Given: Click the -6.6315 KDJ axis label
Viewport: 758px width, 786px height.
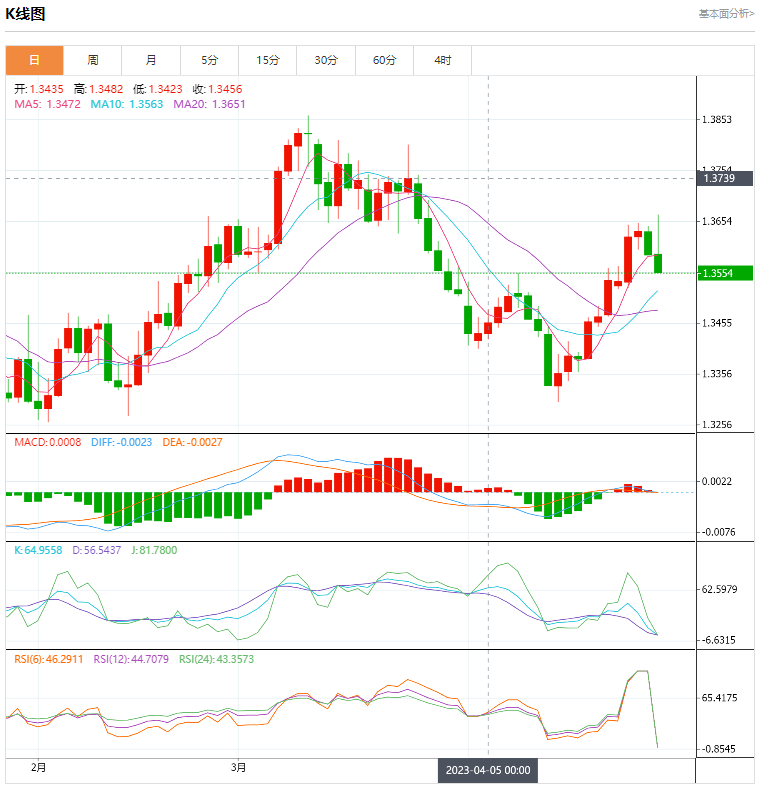Looking at the screenshot, I should [x=718, y=640].
